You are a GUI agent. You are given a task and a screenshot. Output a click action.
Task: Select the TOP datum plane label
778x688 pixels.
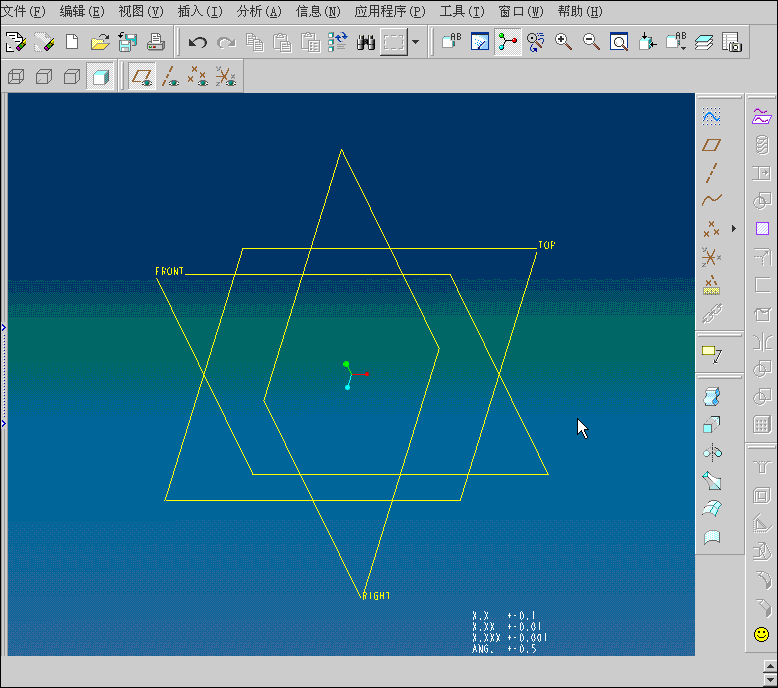[x=547, y=245]
